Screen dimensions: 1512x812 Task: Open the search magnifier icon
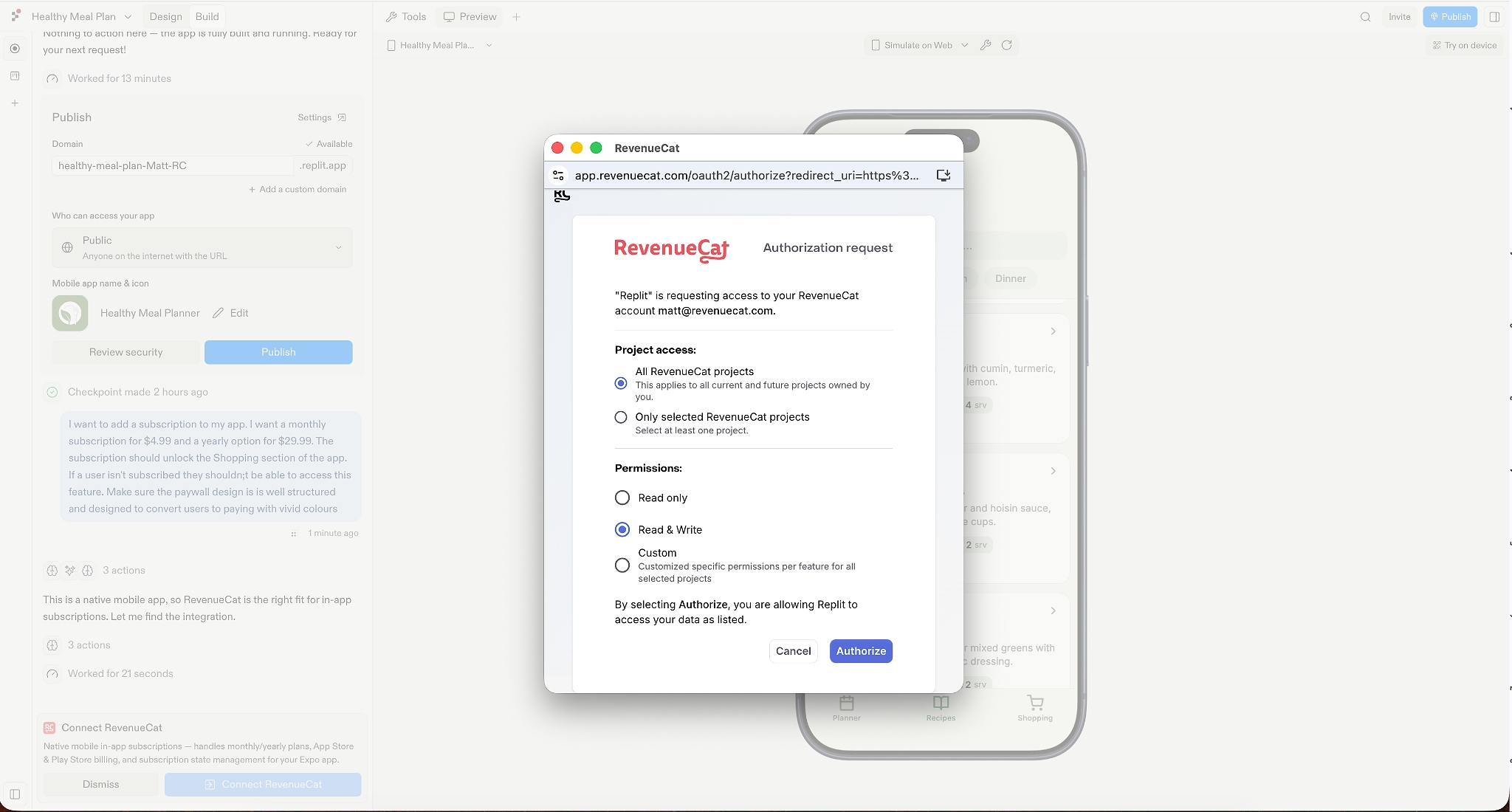(x=1365, y=17)
